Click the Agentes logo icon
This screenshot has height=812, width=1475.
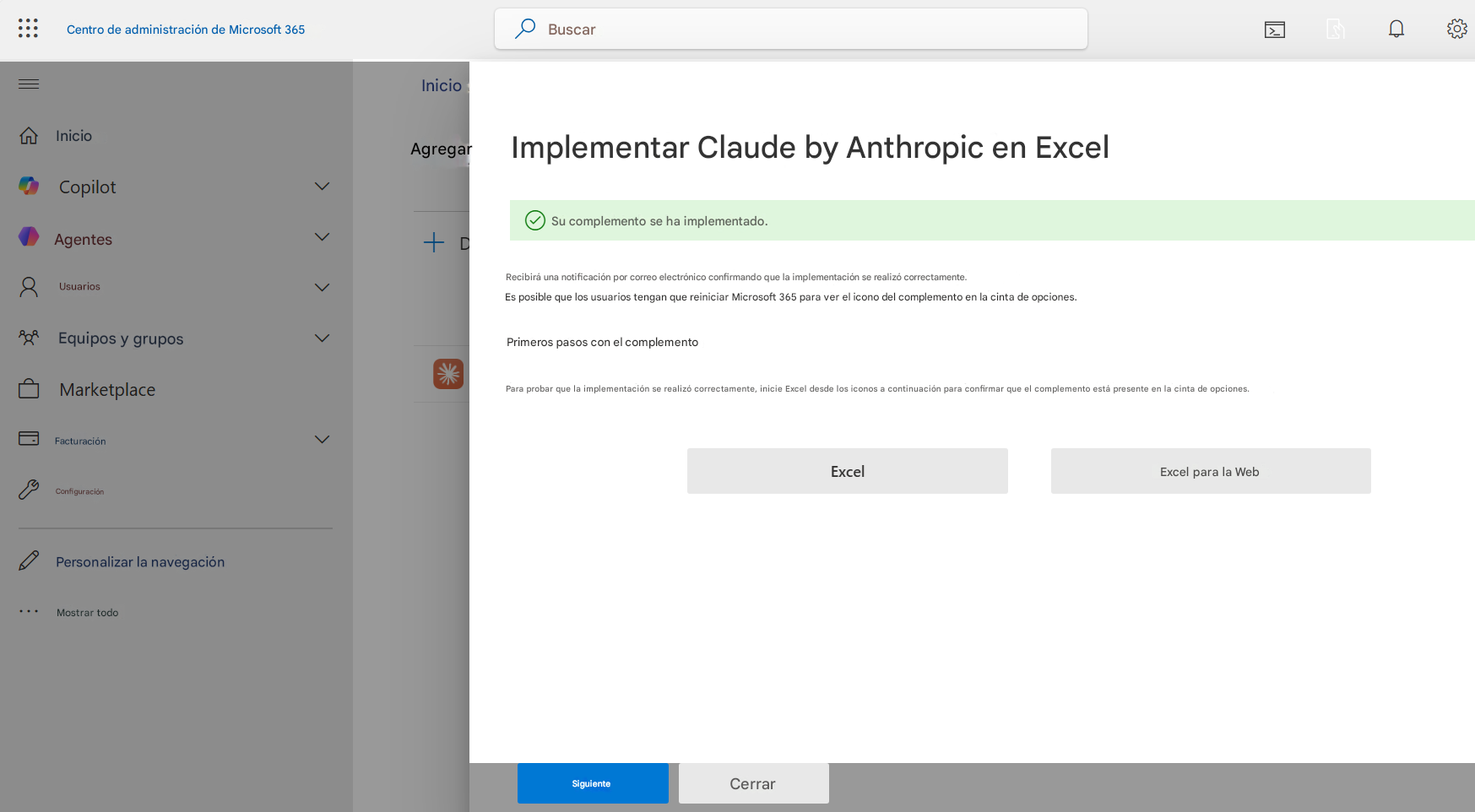pos(29,237)
